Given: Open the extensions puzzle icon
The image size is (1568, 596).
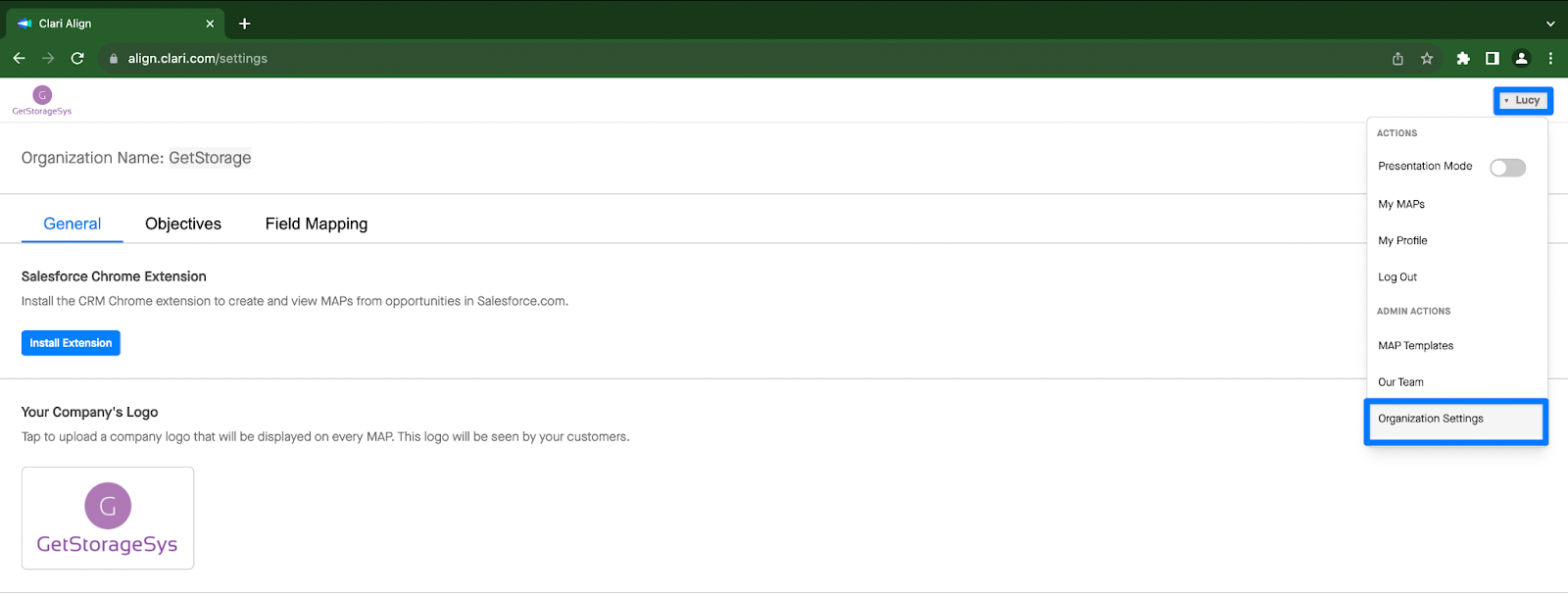Looking at the screenshot, I should point(1463,59).
